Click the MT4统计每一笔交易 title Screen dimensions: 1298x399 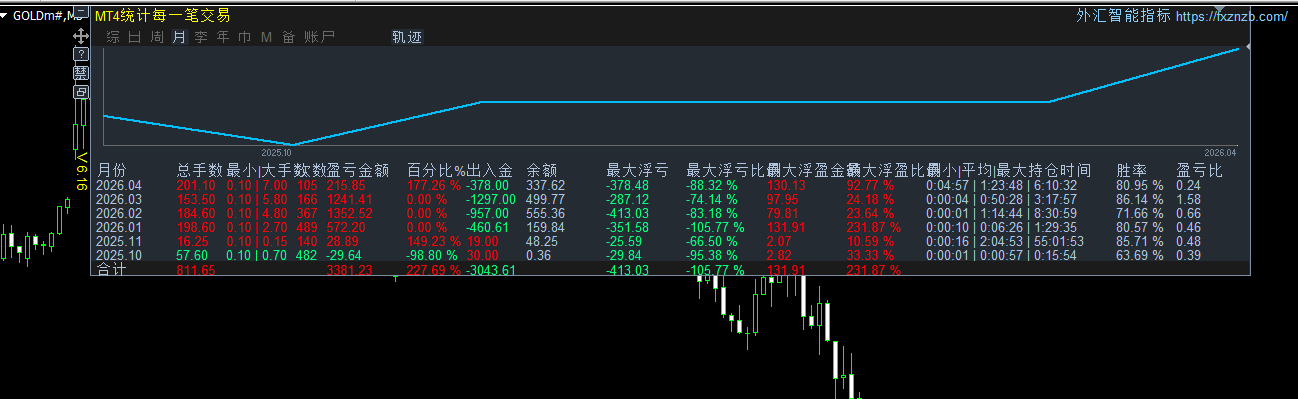tap(162, 15)
